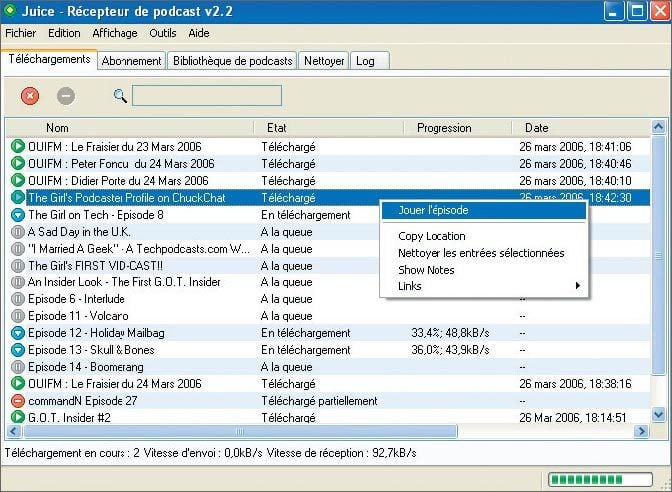Click blue downloading icon for Girl on Tech
Image resolution: width=672 pixels, height=492 pixels.
point(17,215)
